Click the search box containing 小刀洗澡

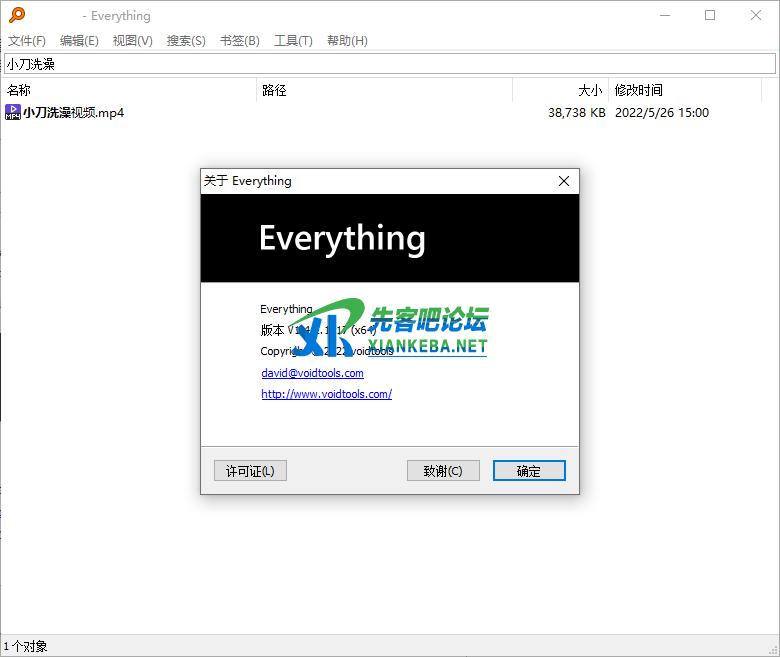point(390,64)
